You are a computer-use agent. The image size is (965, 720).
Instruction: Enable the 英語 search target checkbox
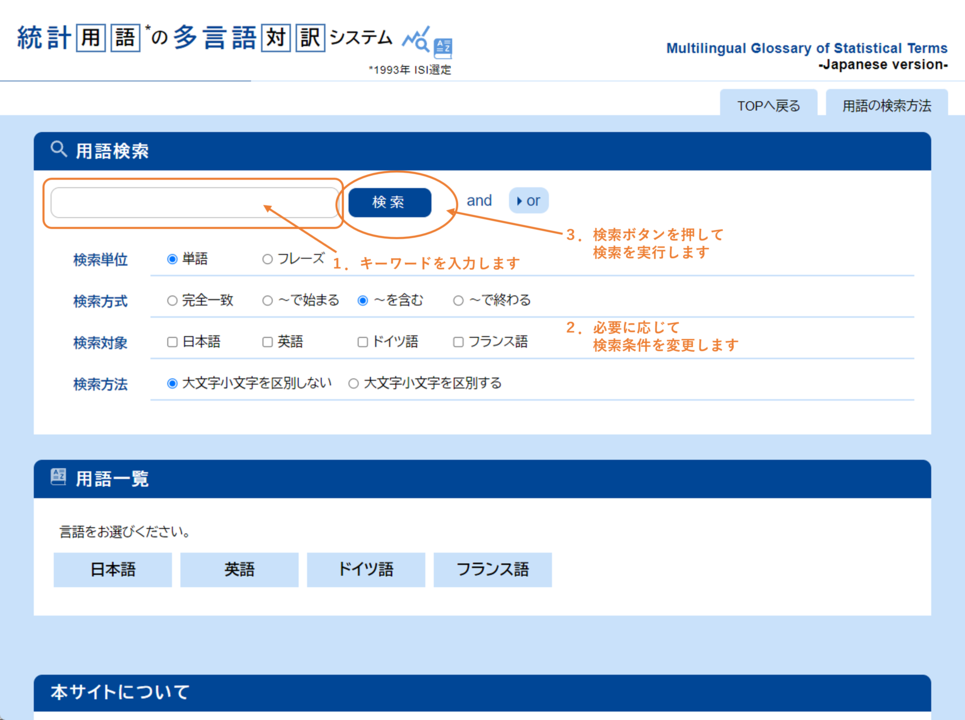pyautogui.click(x=268, y=342)
